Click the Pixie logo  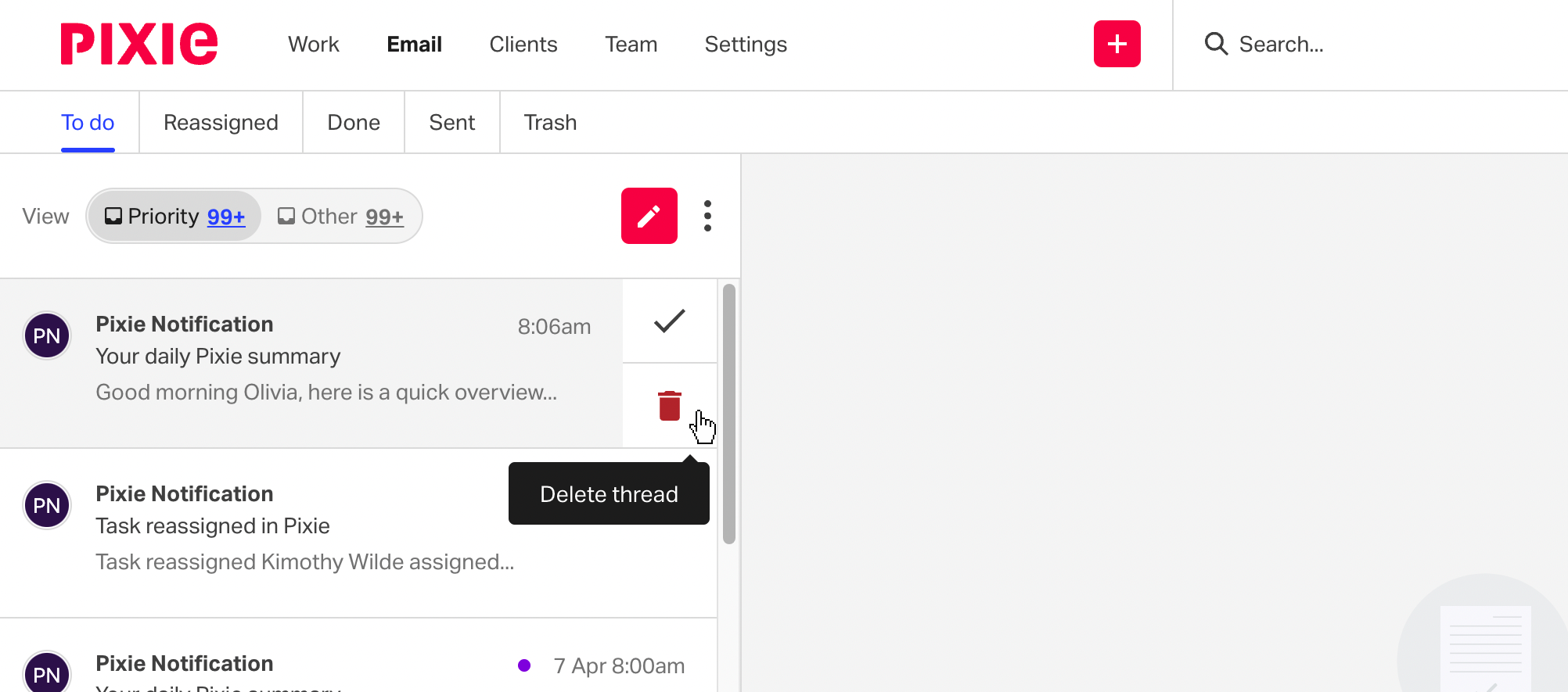tap(139, 44)
